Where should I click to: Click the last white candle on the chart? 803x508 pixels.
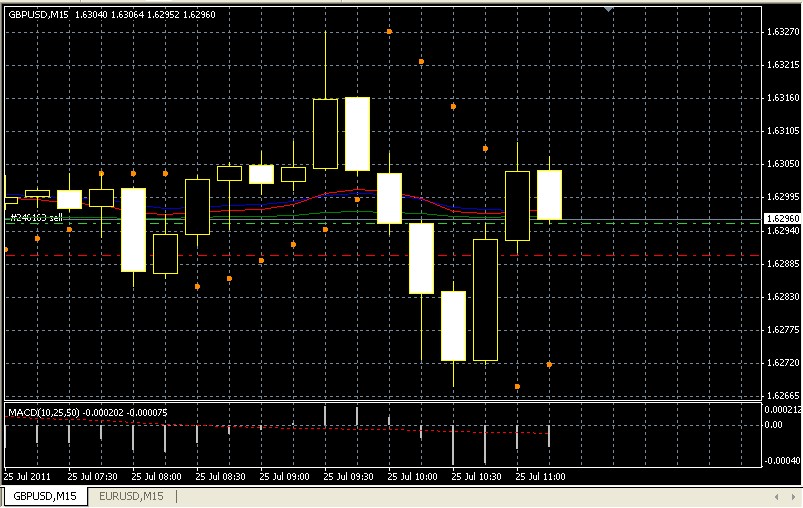pyautogui.click(x=550, y=195)
